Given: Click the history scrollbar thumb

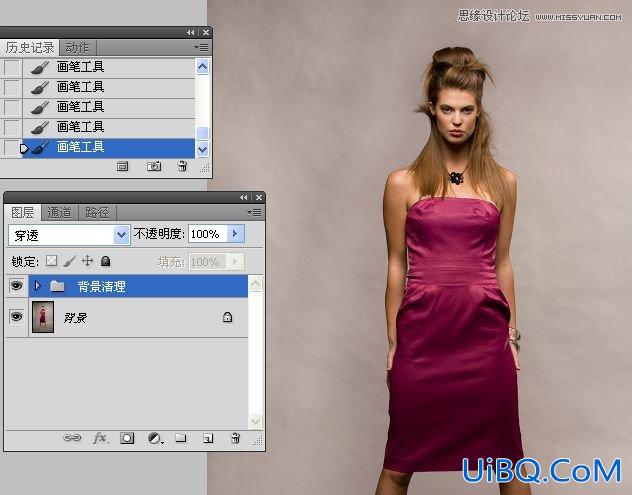Looking at the screenshot, I should click(202, 133).
